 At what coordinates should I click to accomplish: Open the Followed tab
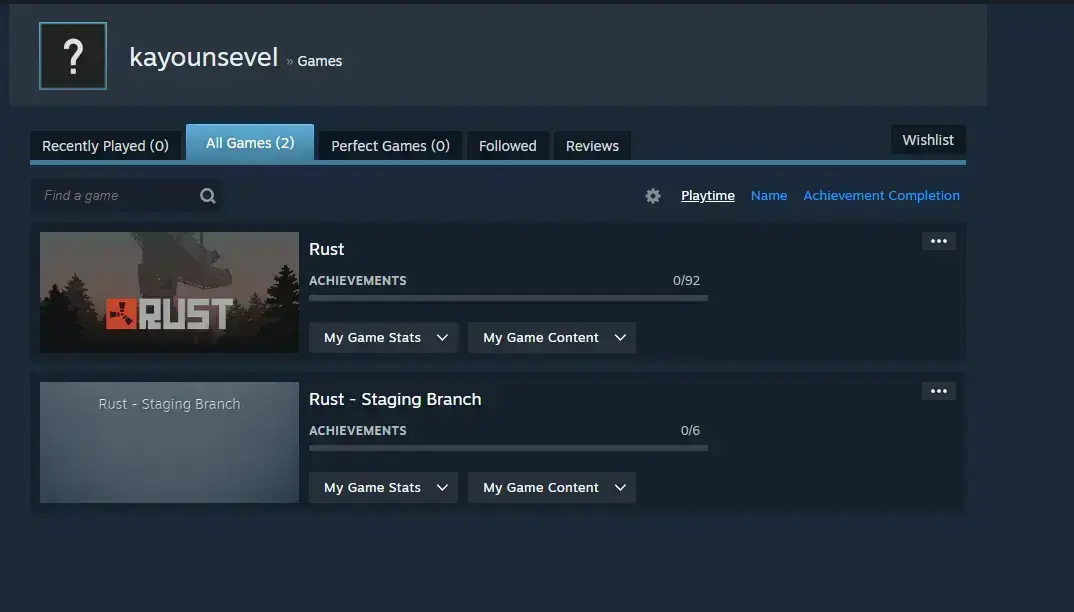click(x=508, y=146)
